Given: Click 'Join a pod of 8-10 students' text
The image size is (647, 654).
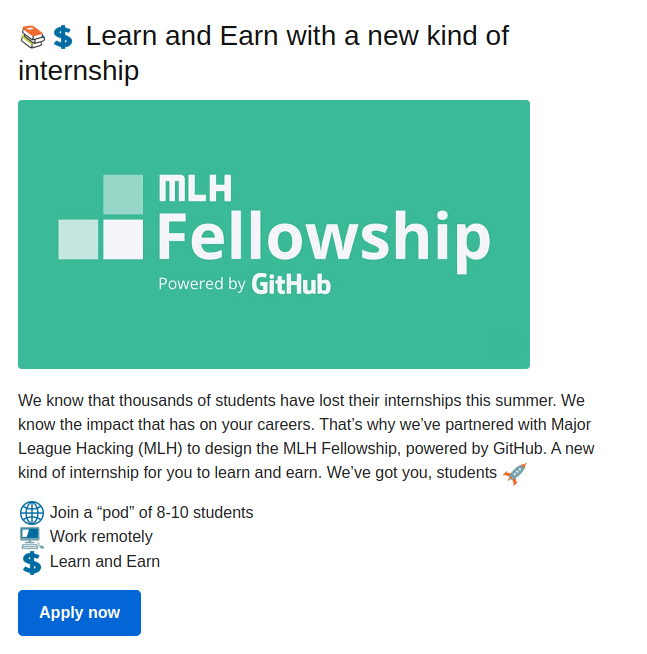Looking at the screenshot, I should tap(151, 513).
